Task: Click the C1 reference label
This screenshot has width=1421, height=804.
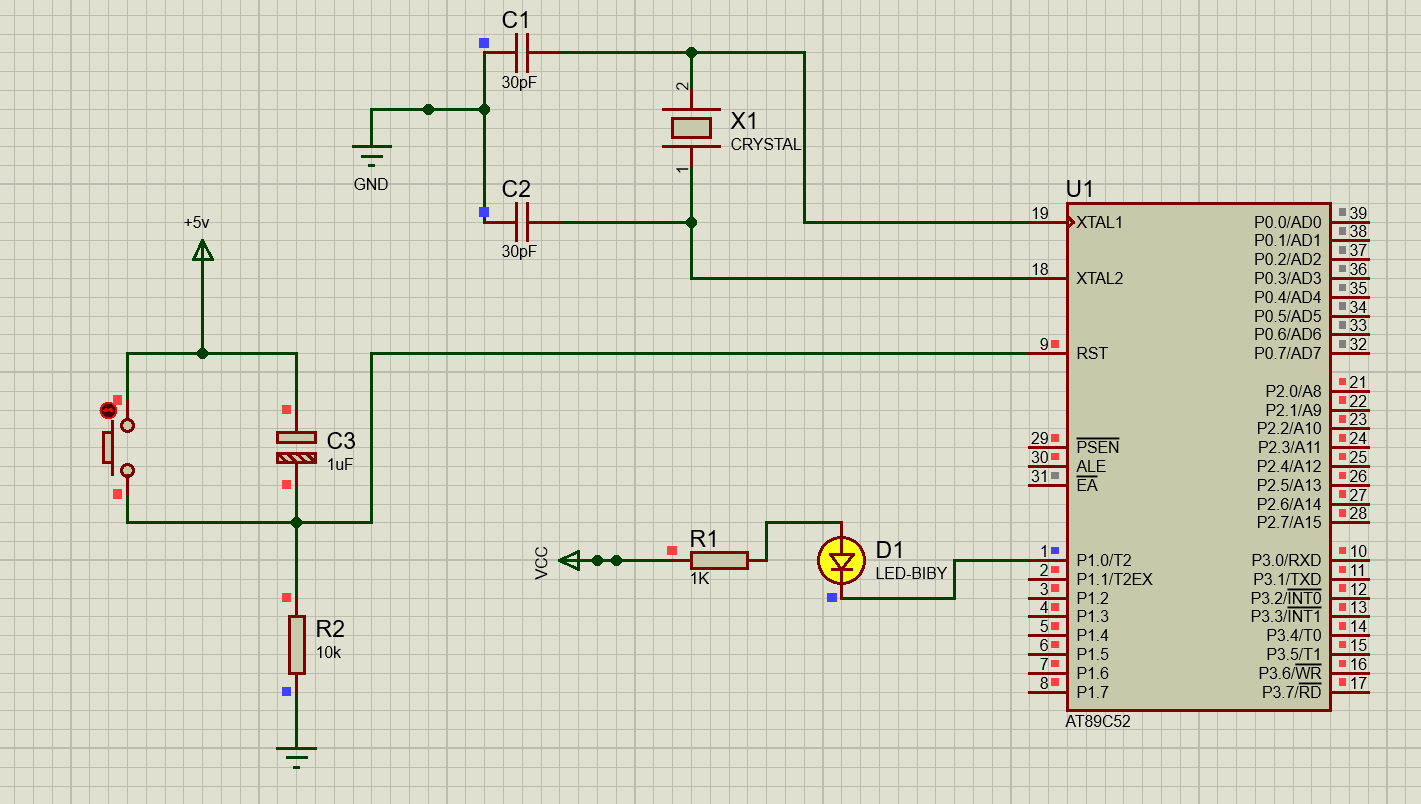Action: [516, 21]
